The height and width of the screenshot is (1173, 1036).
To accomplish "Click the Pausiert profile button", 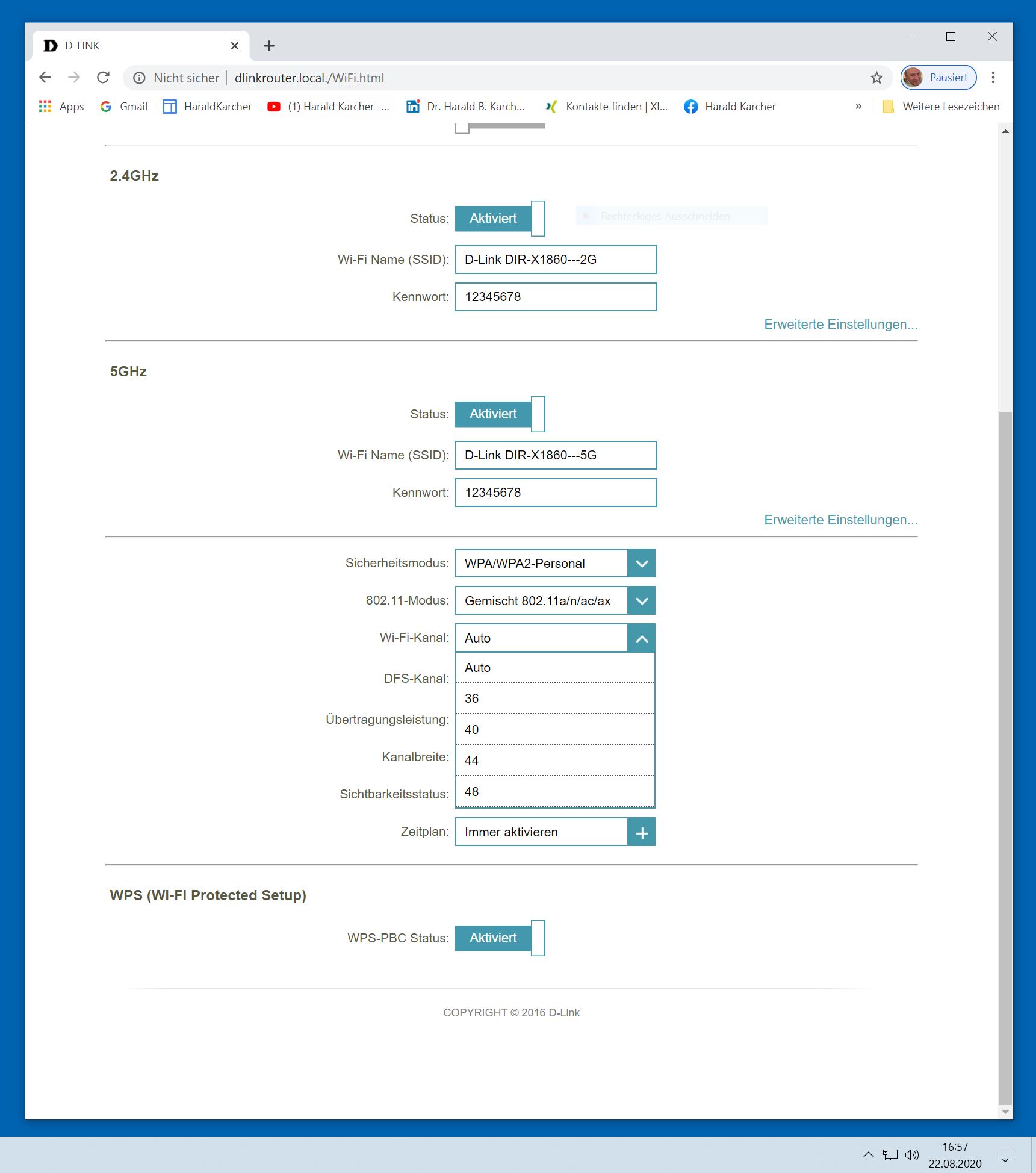I will pos(938,78).
